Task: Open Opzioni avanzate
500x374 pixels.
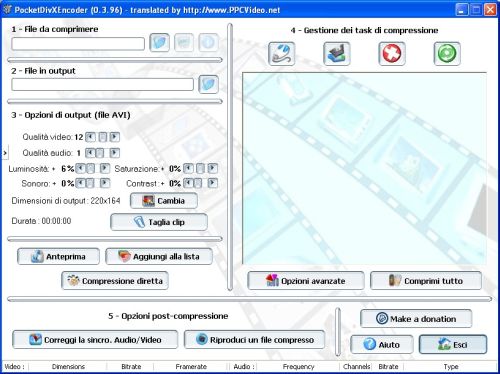Action: pos(306,281)
